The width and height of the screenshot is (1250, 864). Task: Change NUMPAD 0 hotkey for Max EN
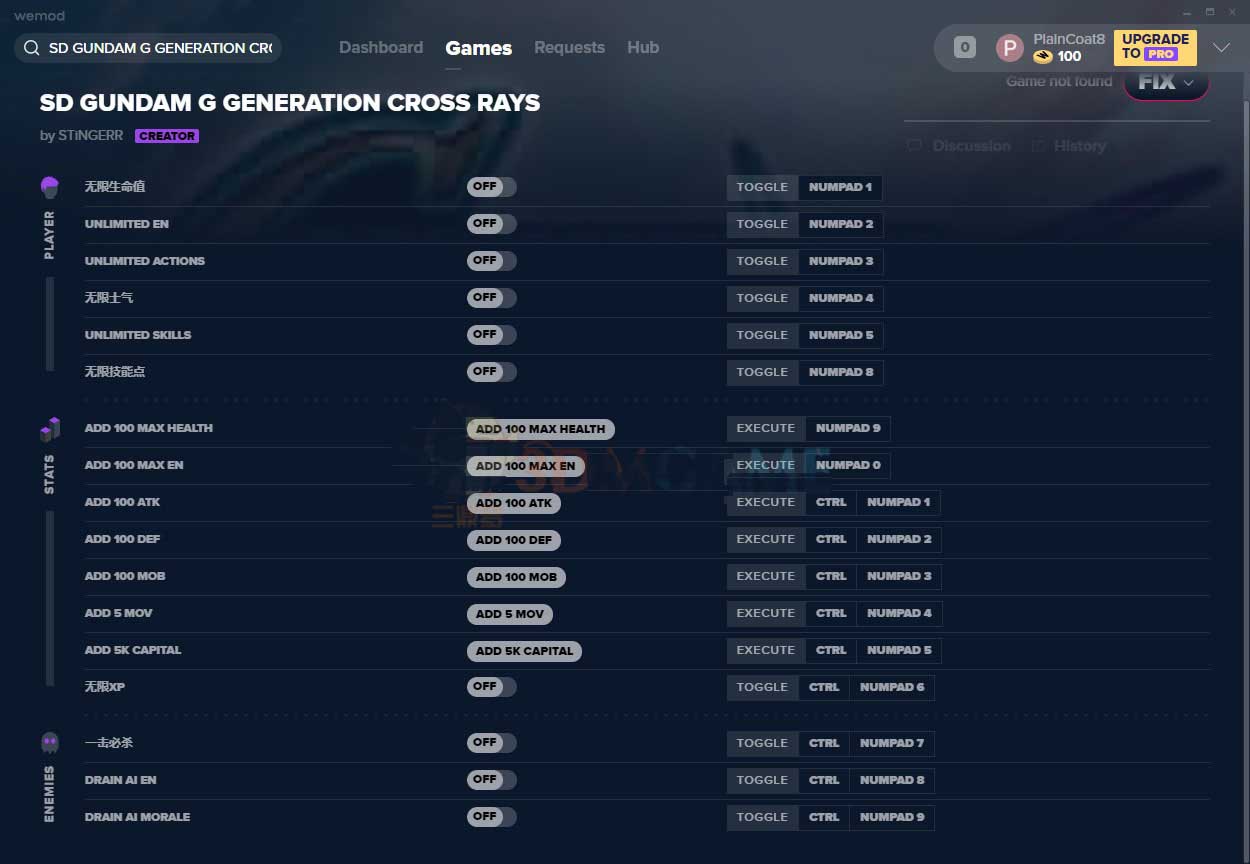(x=848, y=465)
